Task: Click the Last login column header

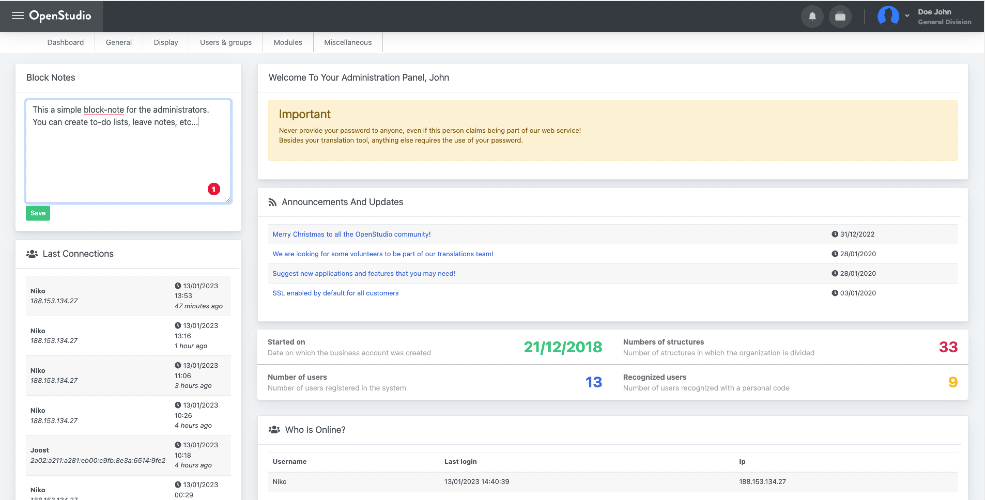Action: coord(460,462)
